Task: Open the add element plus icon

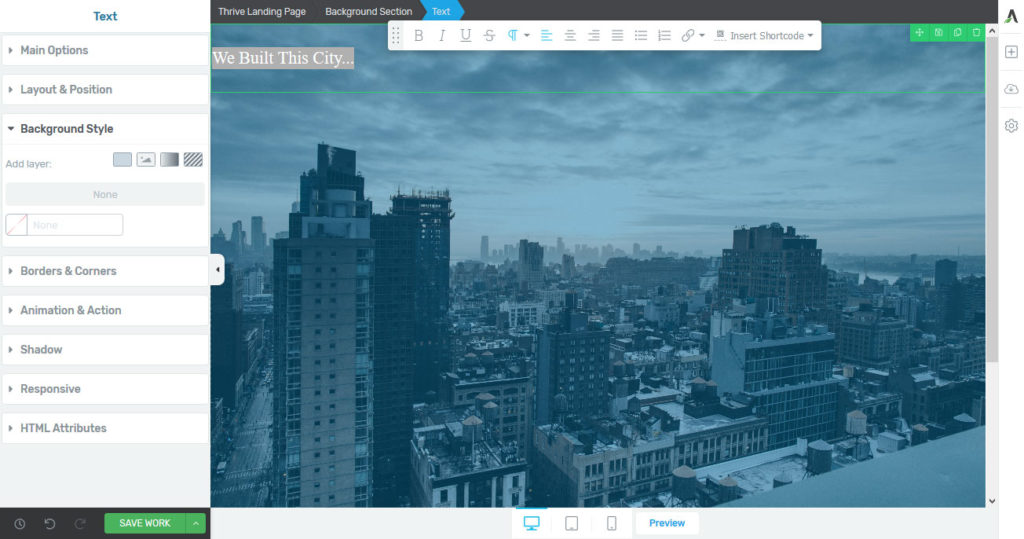Action: coord(1011,52)
